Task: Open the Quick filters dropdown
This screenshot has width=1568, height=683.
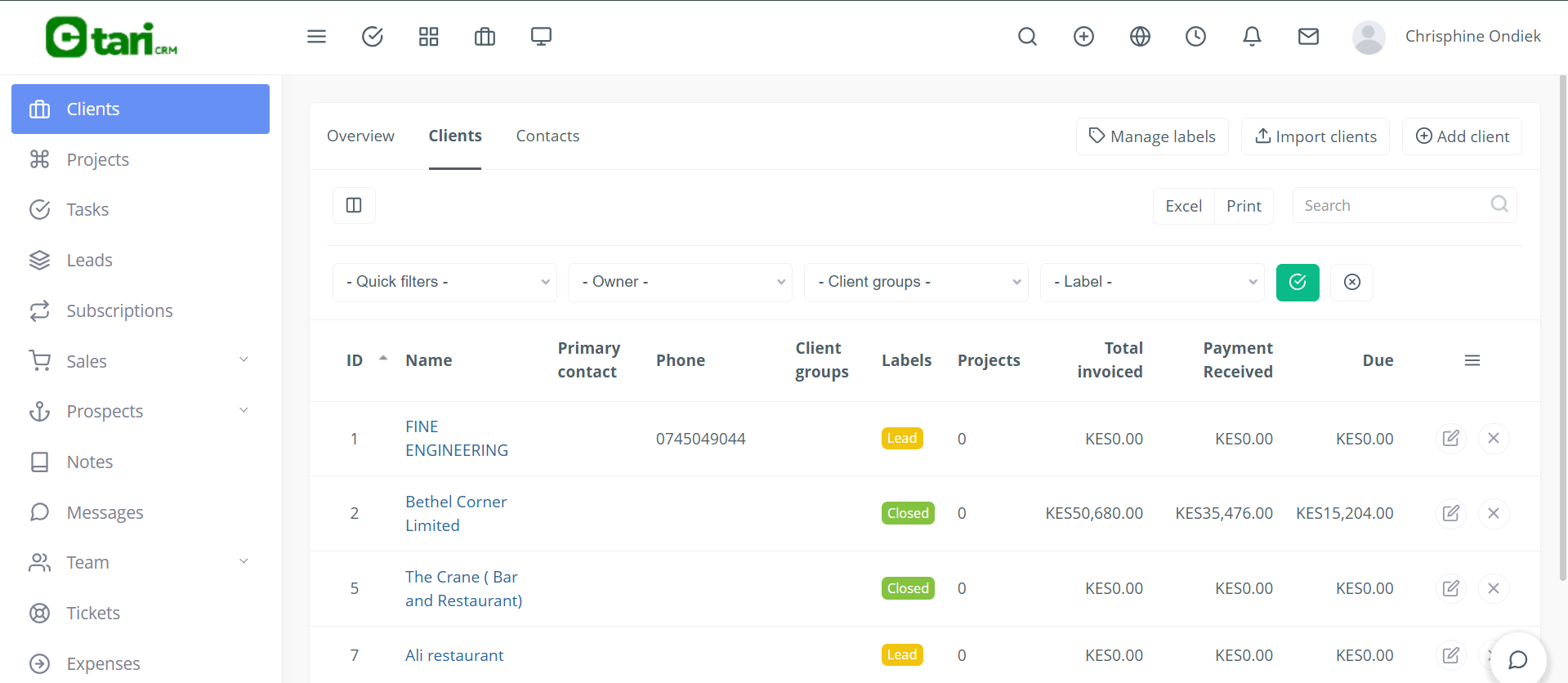Action: [x=444, y=282]
